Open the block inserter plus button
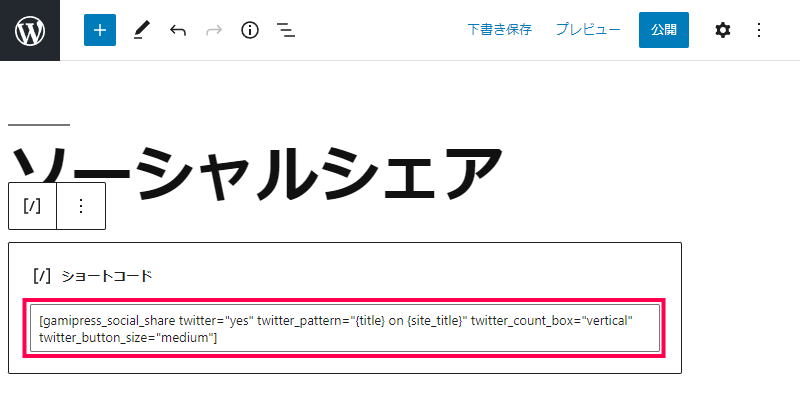Screen dimensions: 800x409 point(100,30)
